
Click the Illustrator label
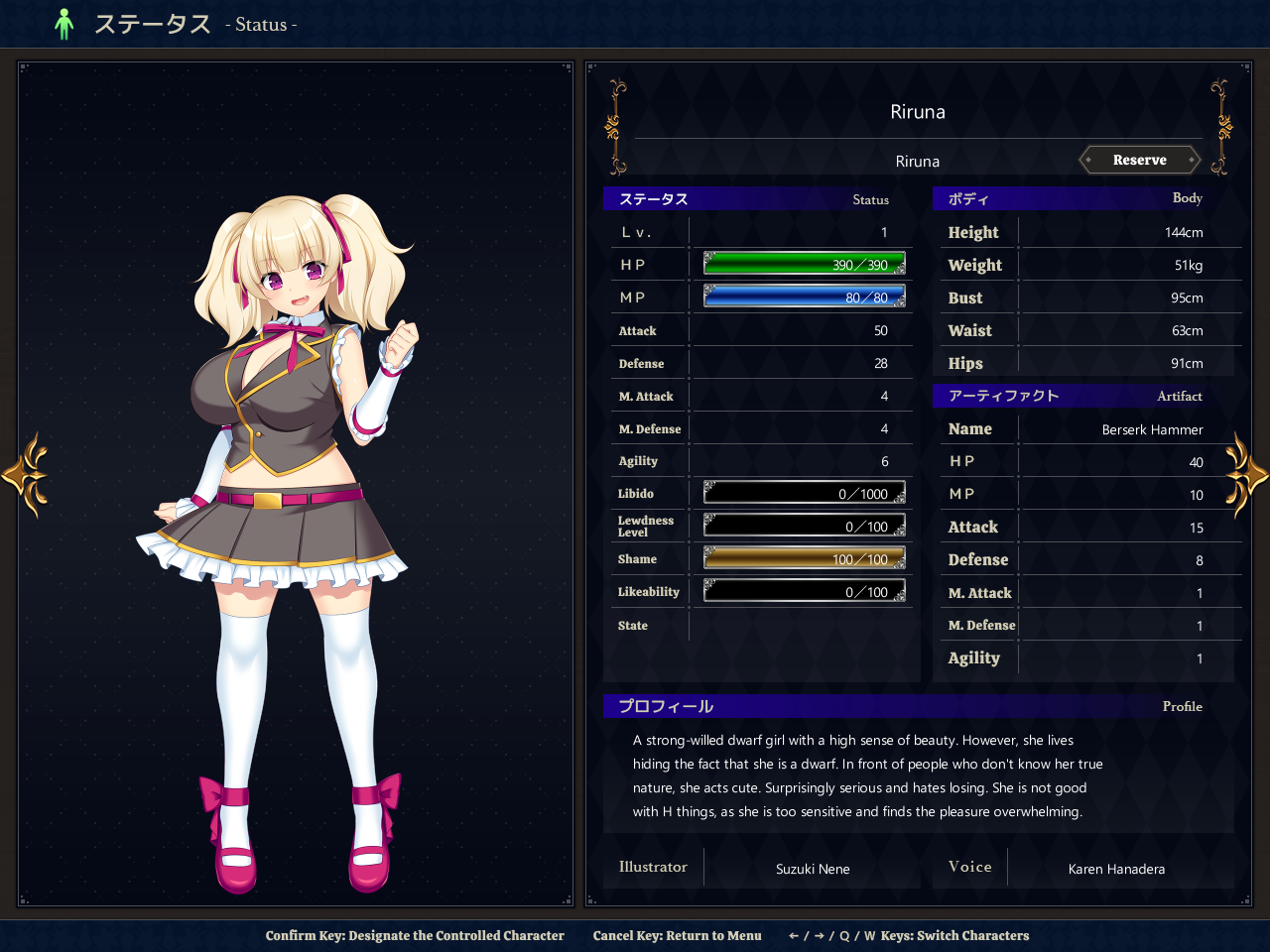pyautogui.click(x=653, y=867)
